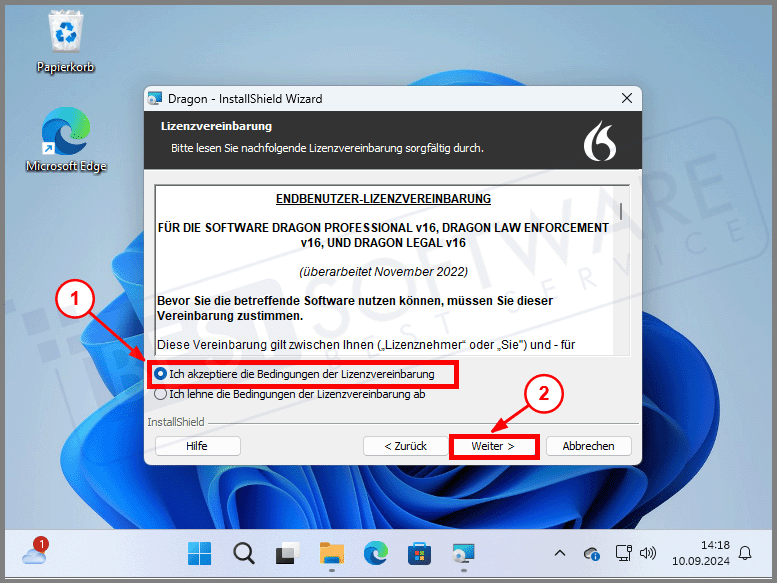Open the network tray icon
777x583 pixels.
pyautogui.click(x=623, y=553)
